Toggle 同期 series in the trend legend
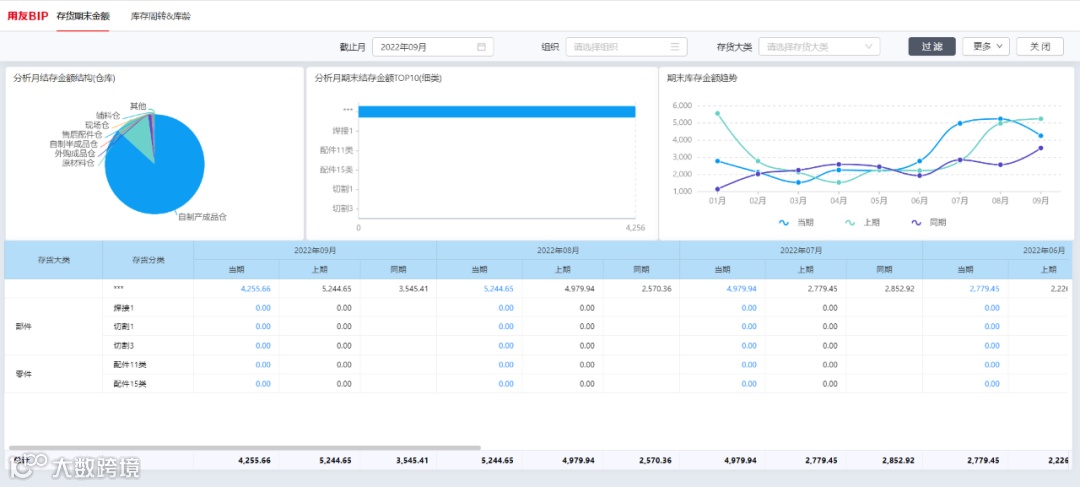The image size is (1080, 487). click(x=928, y=222)
